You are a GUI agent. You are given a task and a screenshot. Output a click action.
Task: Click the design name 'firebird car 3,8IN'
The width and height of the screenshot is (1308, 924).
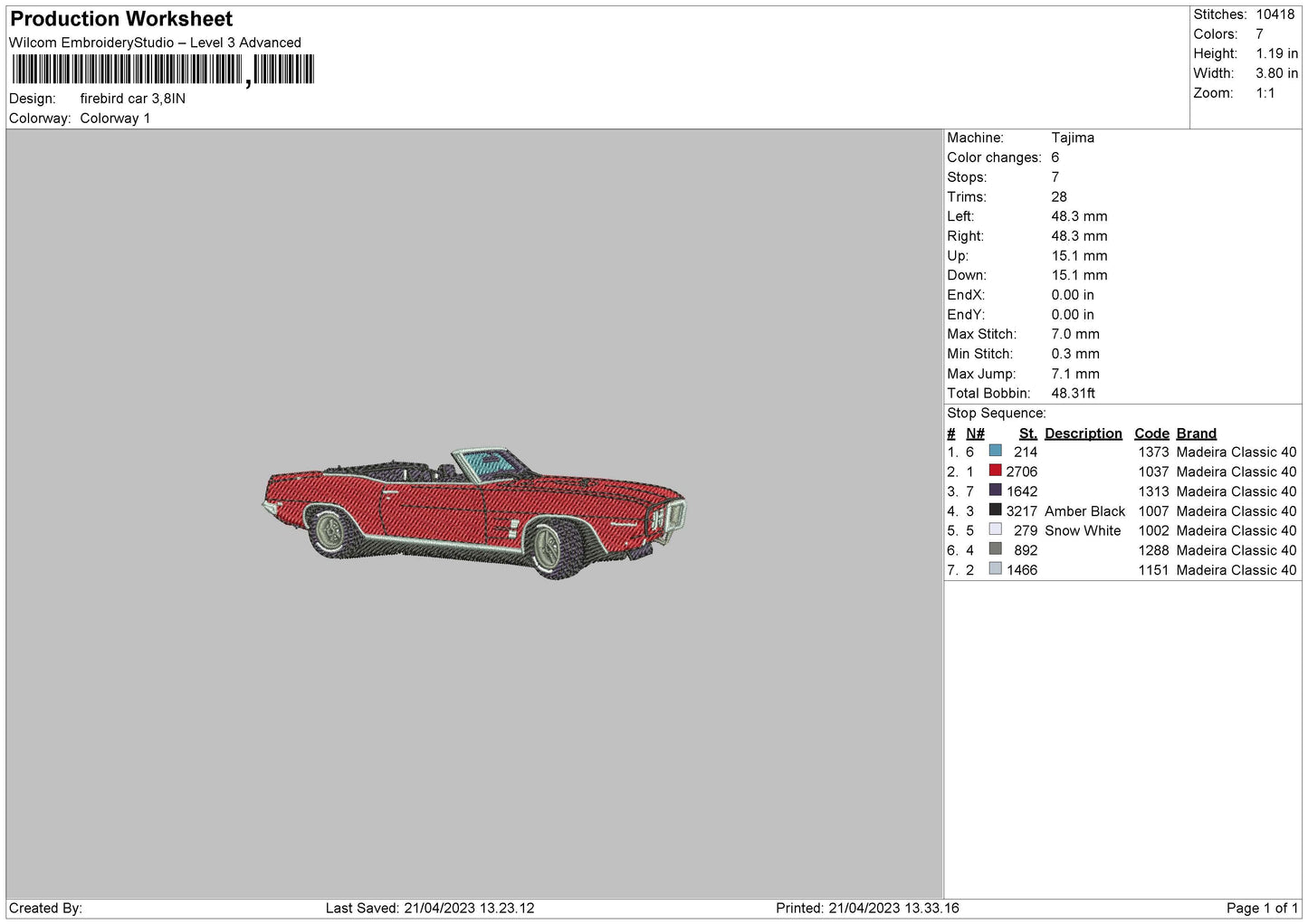(133, 99)
